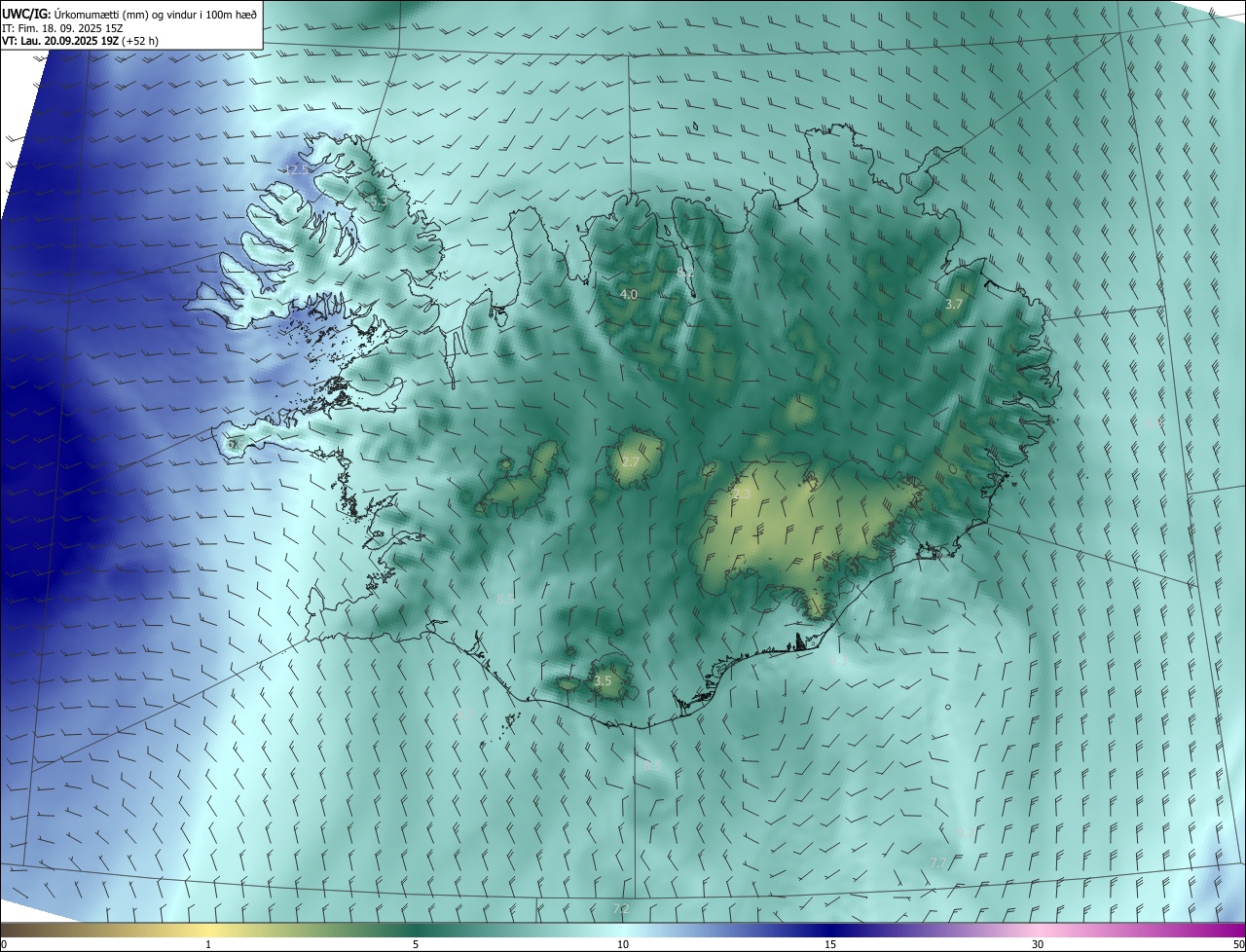Click the 5 tick on the color scale
The width and height of the screenshot is (1246, 952).
click(416, 944)
